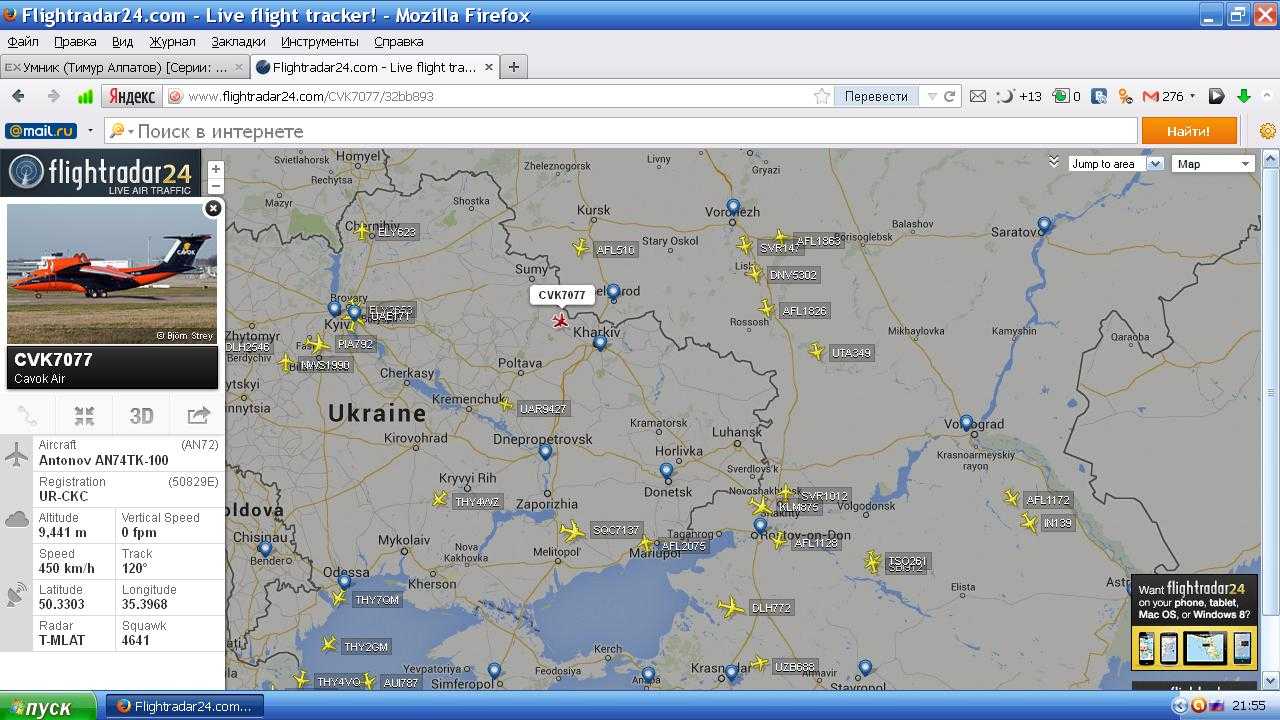Open the Правка menu
This screenshot has height=720, width=1280.
[75, 41]
